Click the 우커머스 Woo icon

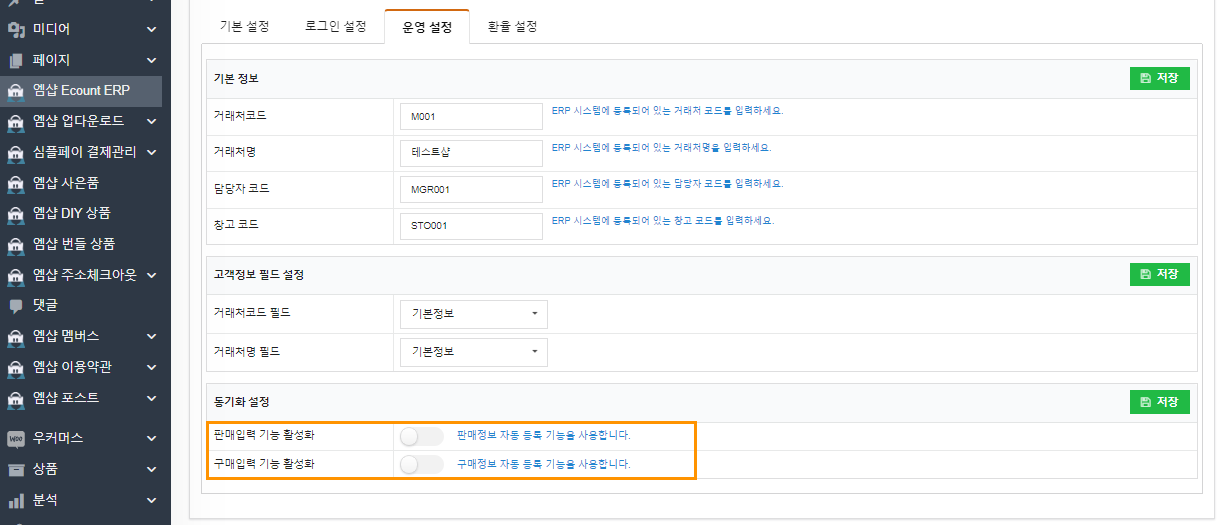(16, 438)
